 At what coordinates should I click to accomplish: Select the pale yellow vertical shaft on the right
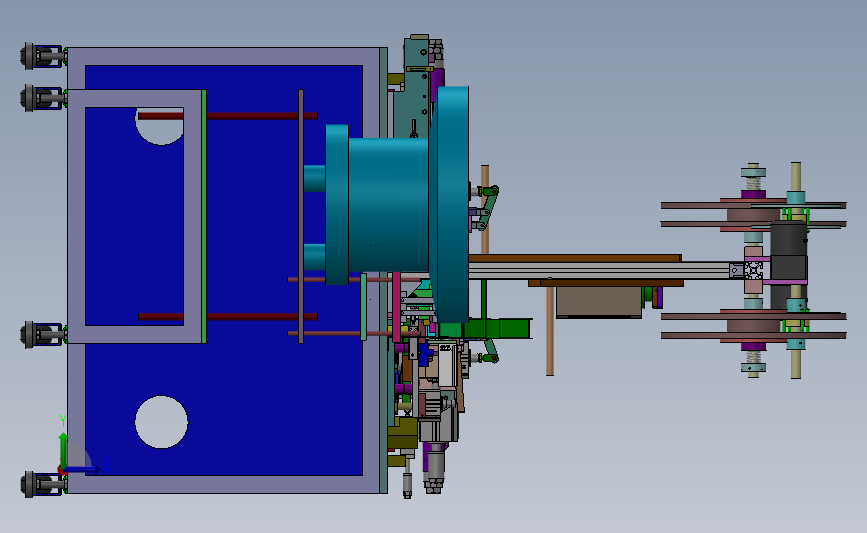(796, 270)
